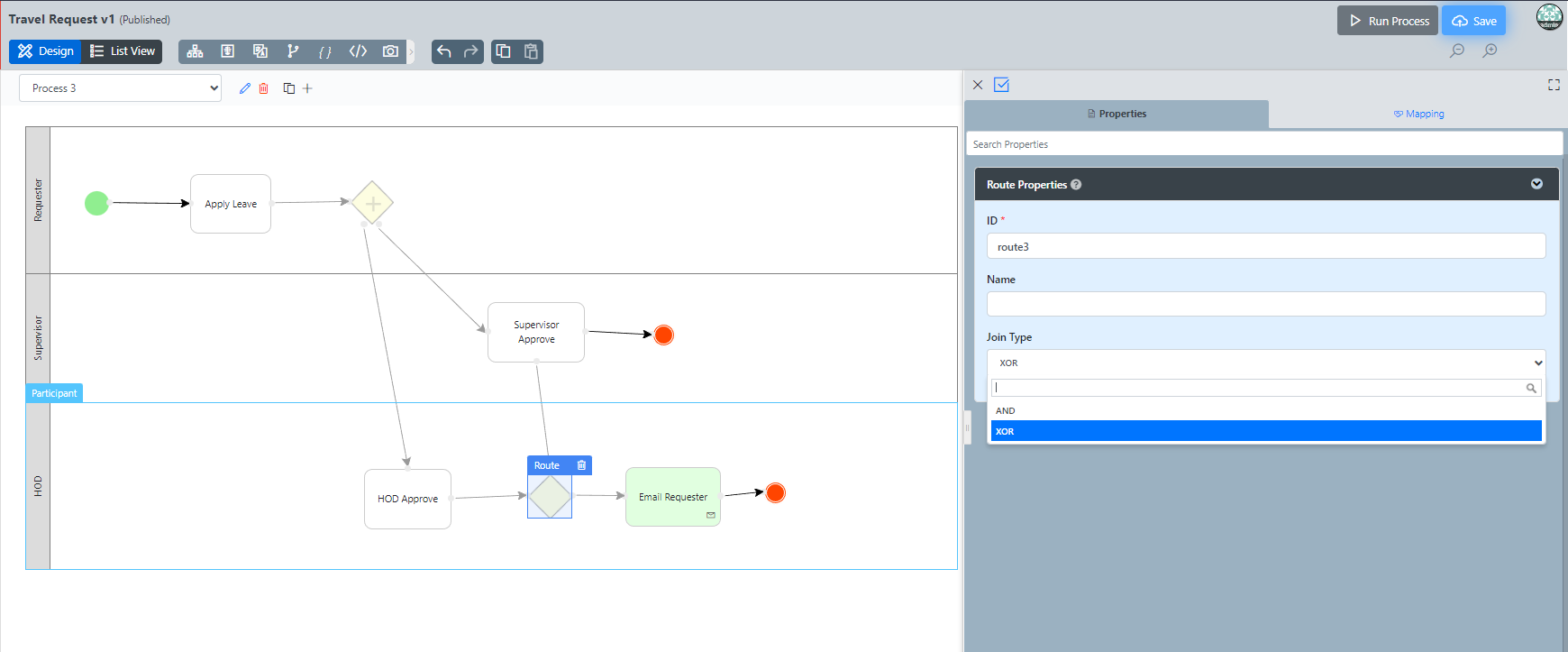The image size is (1568, 652).
Task: Switch to the Design view toggle
Action: [x=46, y=51]
